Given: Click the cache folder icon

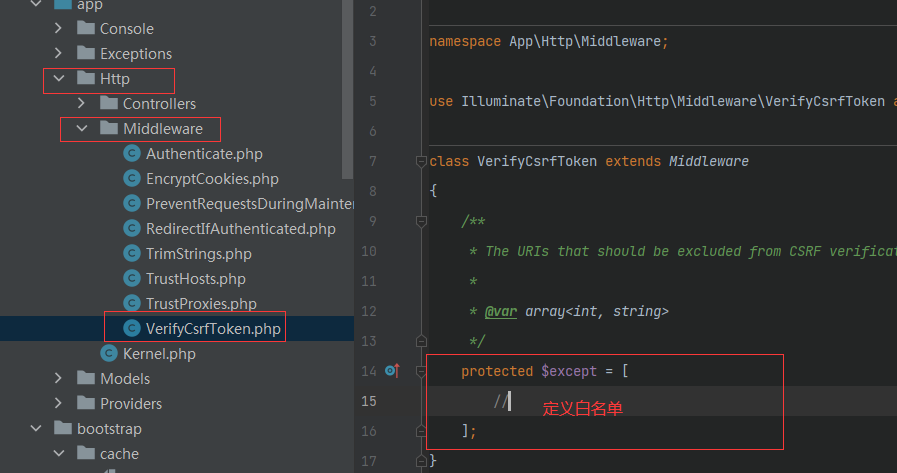Looking at the screenshot, I should tap(86, 453).
